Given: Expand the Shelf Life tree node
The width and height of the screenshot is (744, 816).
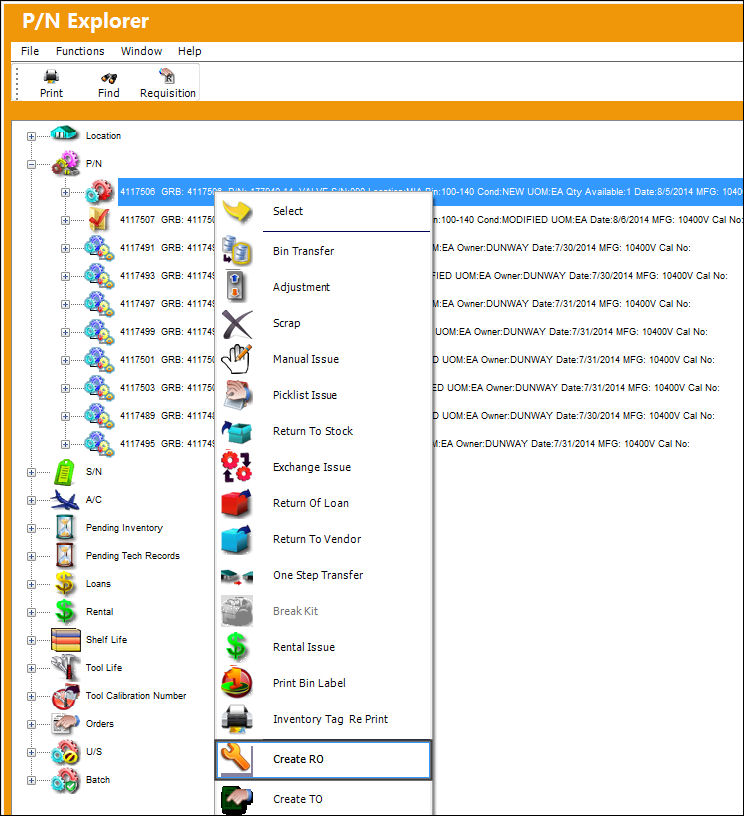Looking at the screenshot, I should [x=31, y=641].
